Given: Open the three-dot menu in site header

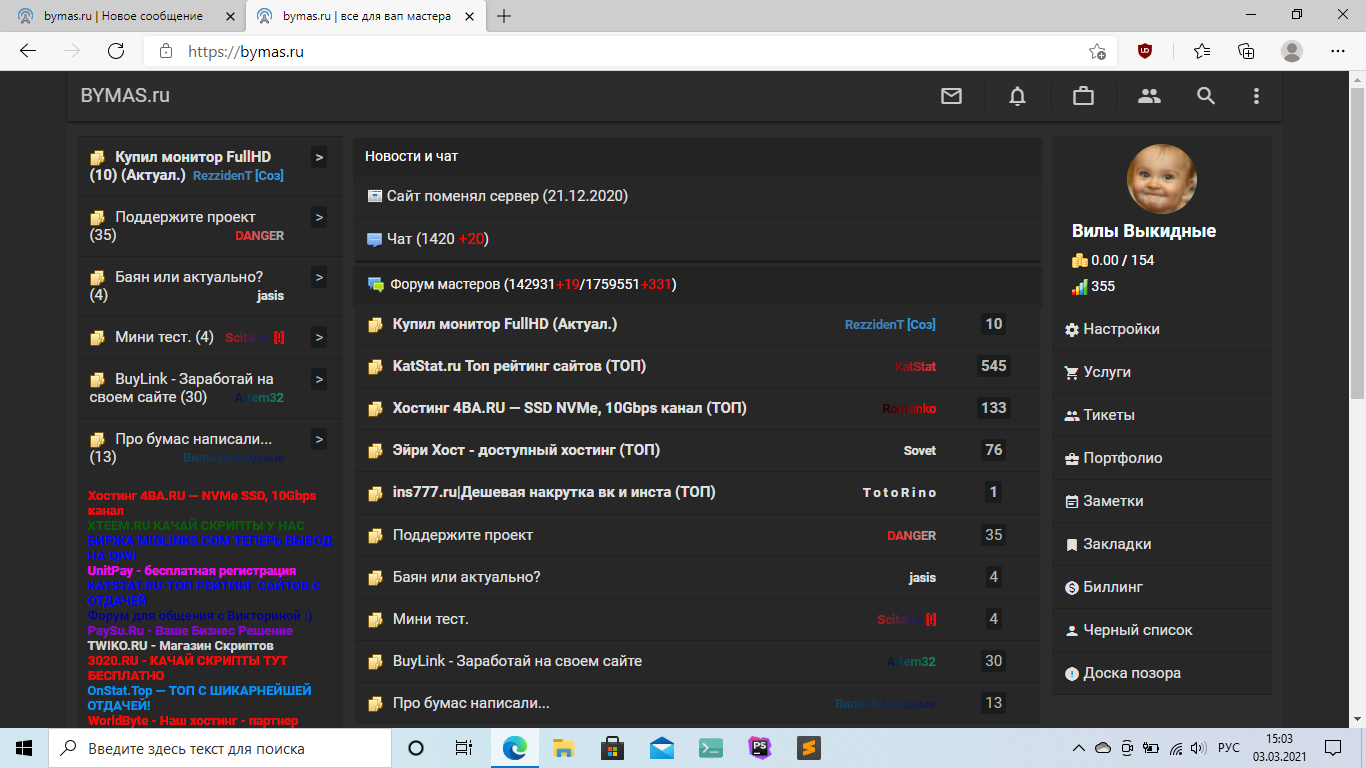Looking at the screenshot, I should (1257, 96).
